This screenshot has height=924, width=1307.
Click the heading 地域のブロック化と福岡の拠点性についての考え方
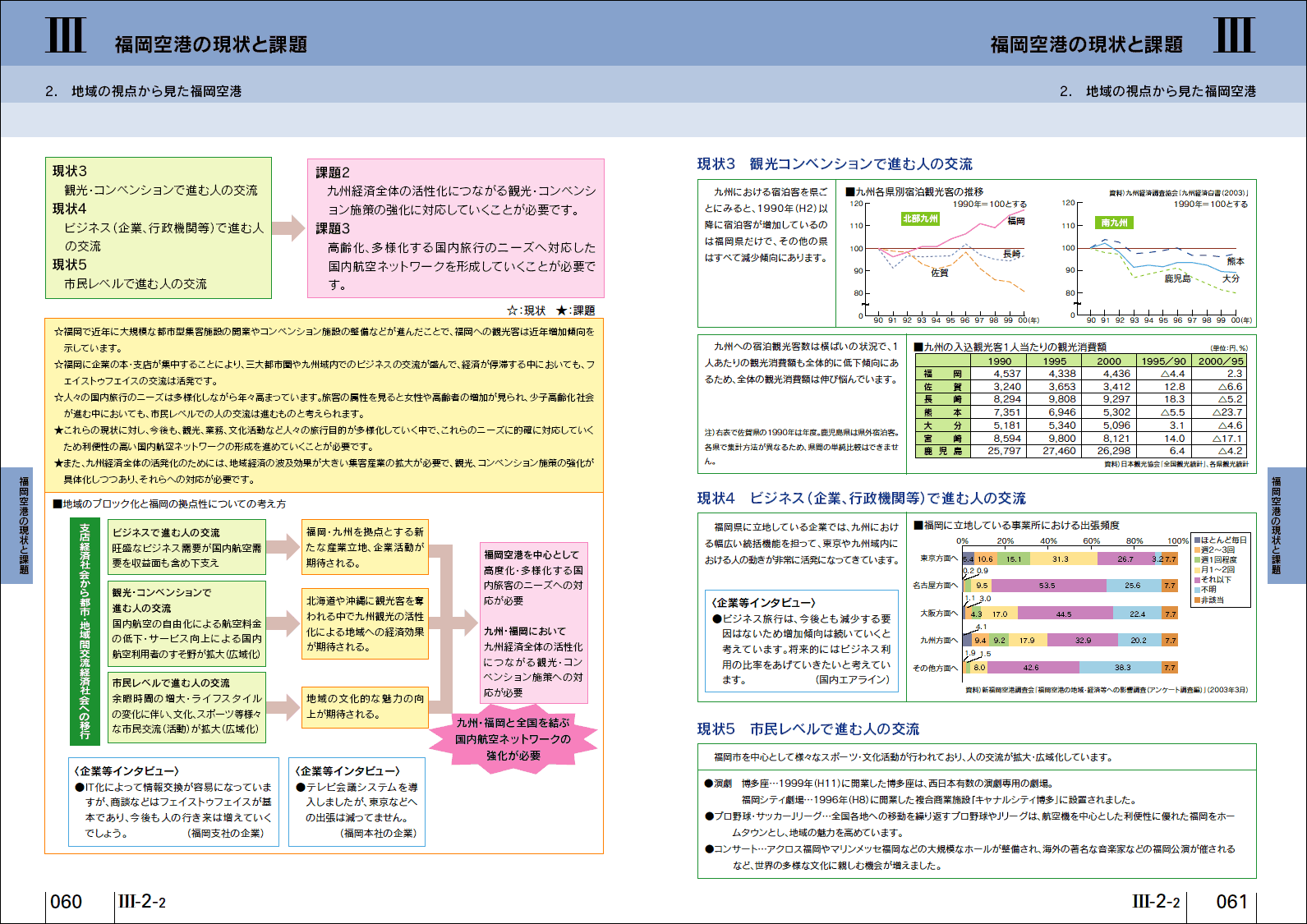pyautogui.click(x=169, y=503)
